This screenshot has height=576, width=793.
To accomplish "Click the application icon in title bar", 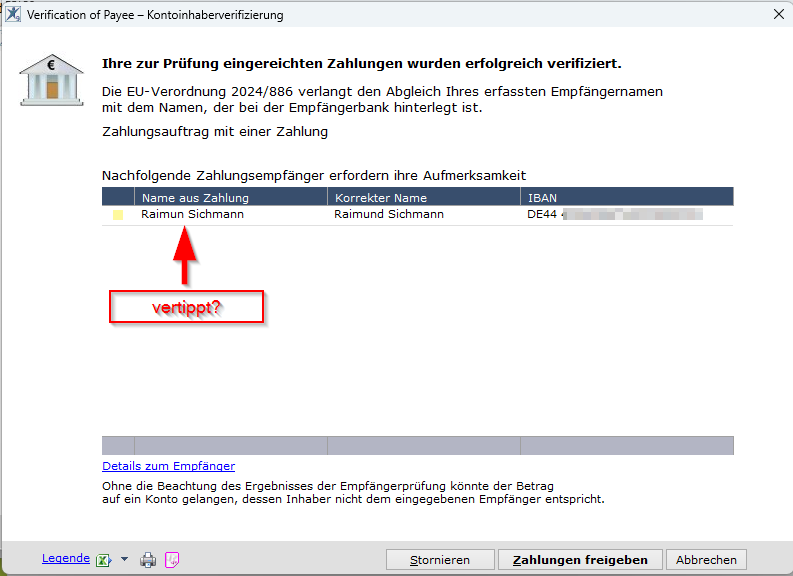I will click(13, 14).
